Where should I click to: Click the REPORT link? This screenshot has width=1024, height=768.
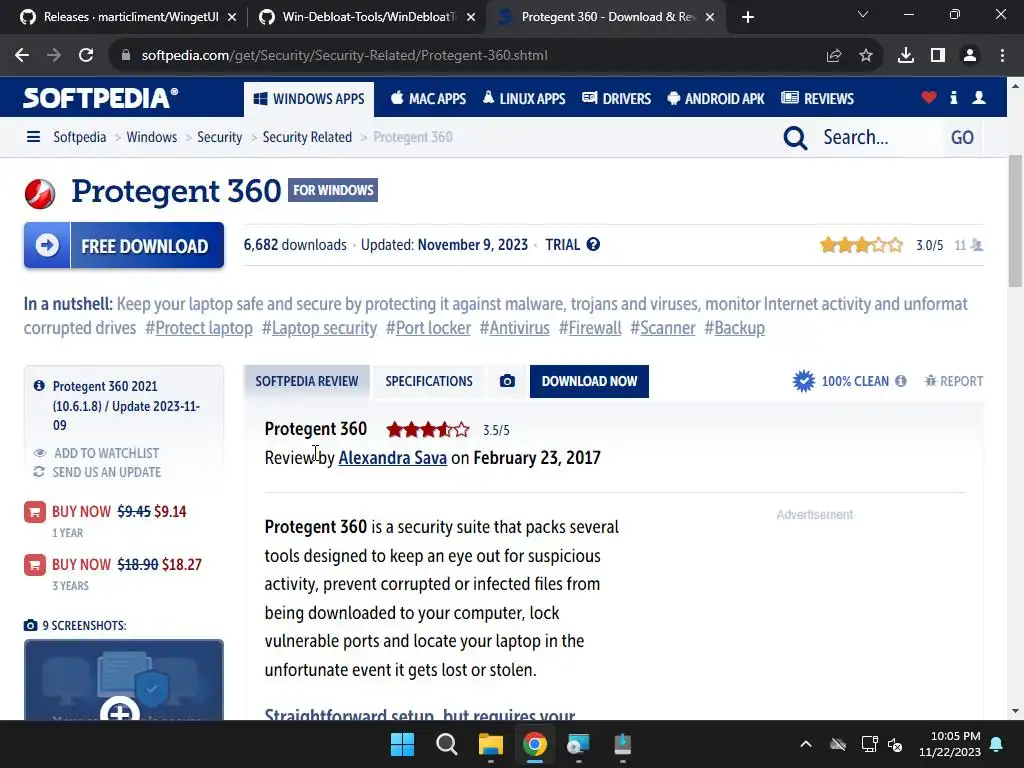click(x=954, y=381)
